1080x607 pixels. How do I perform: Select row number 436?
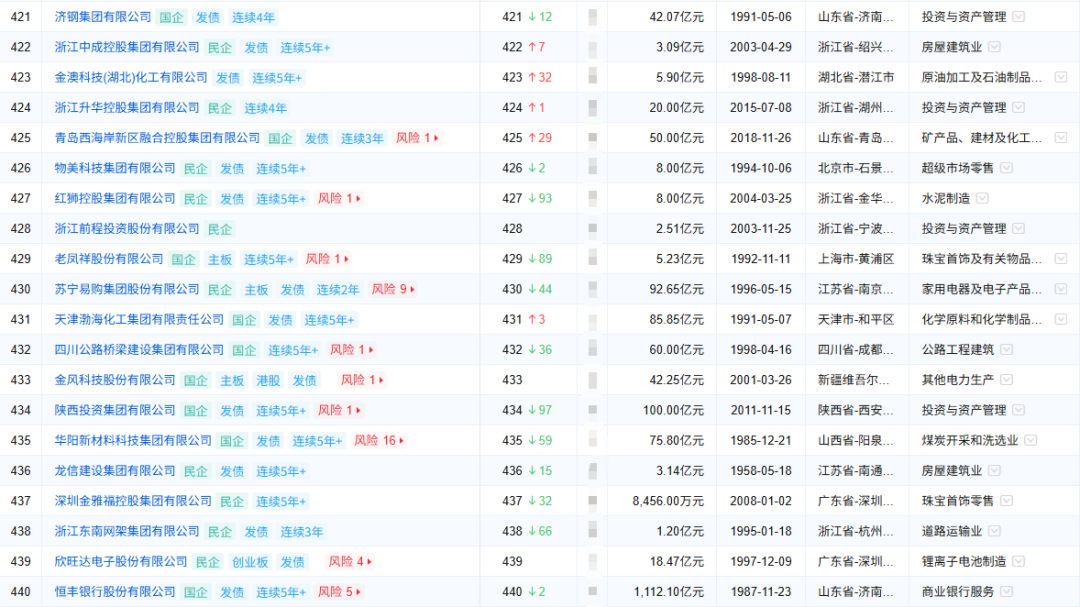tap(21, 471)
